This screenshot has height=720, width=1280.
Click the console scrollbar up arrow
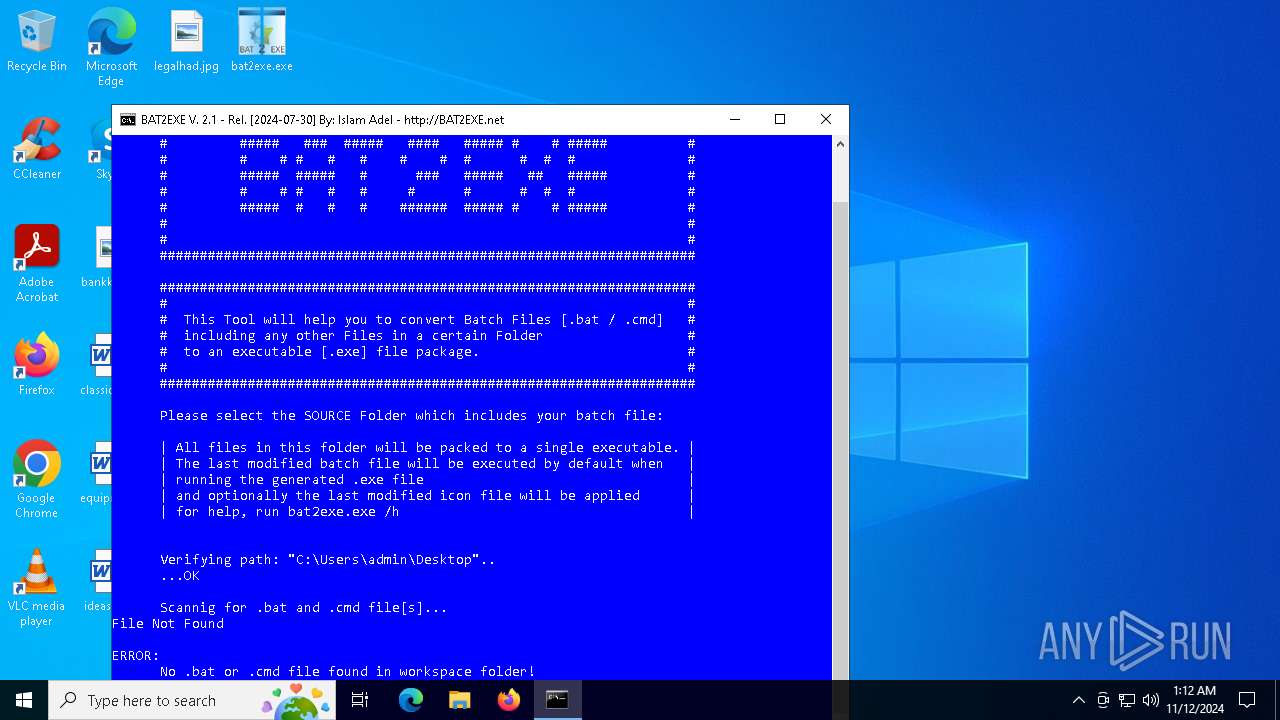(840, 144)
